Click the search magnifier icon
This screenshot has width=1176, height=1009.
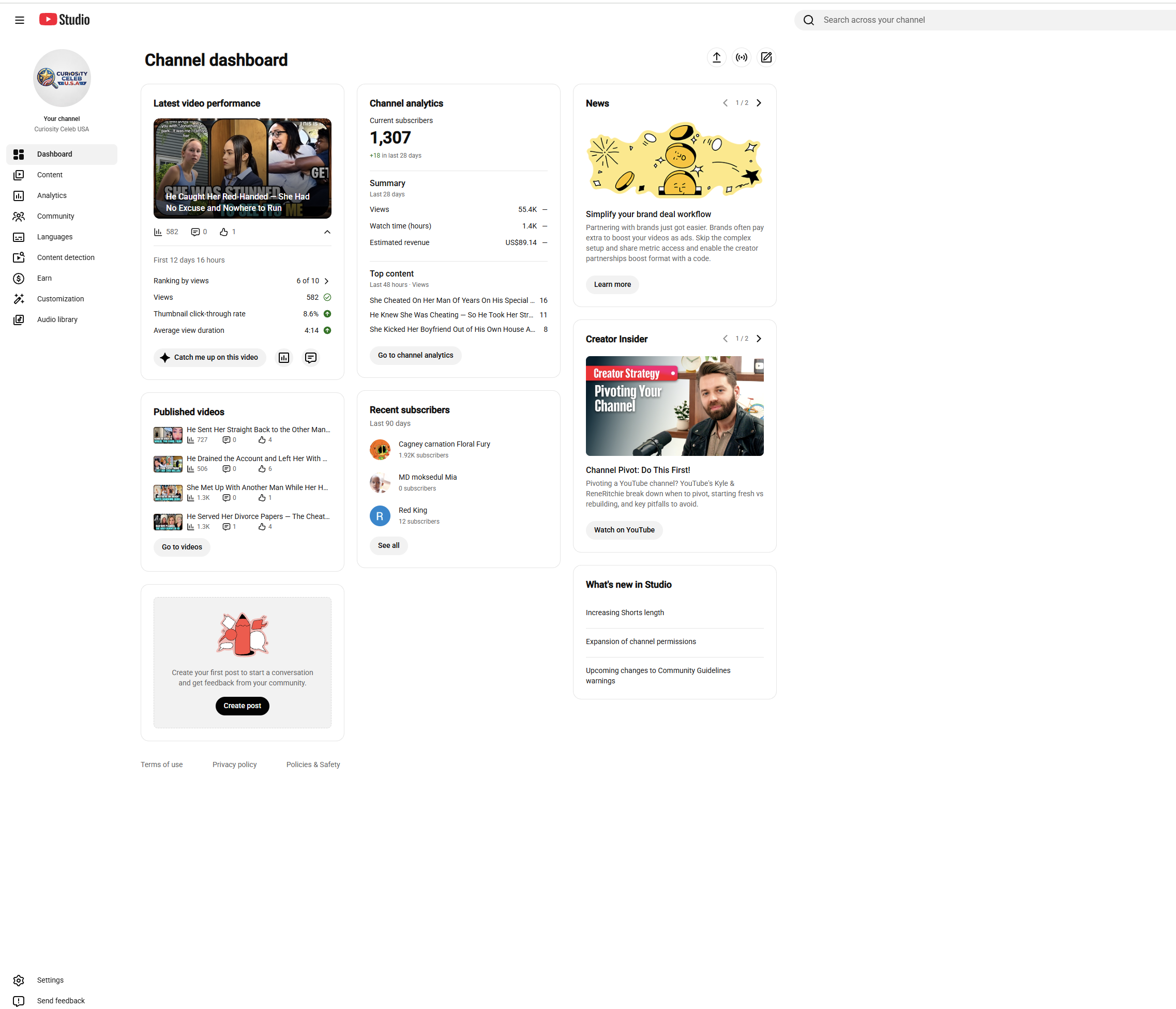pyautogui.click(x=809, y=20)
